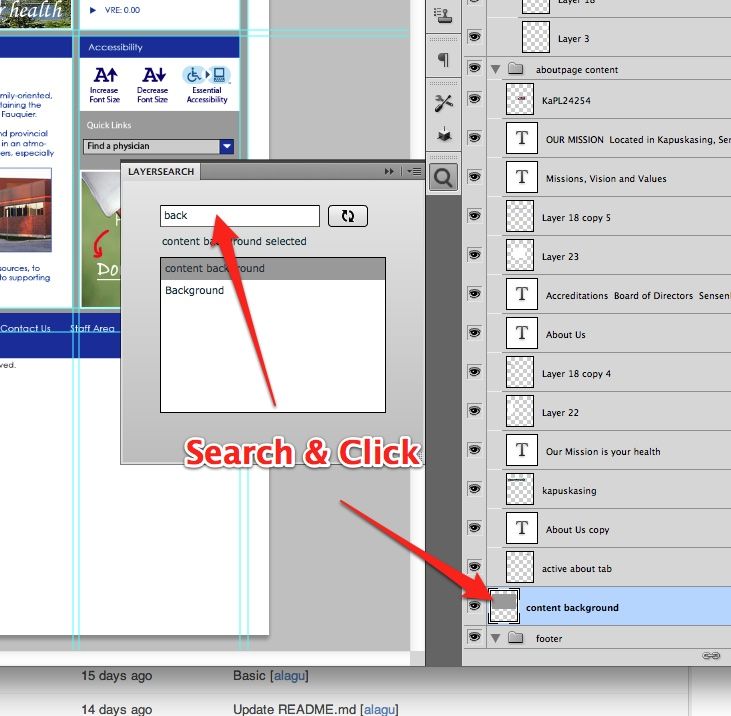The height and width of the screenshot is (716, 731).
Task: Click the link layers chain icon
Action: [711, 656]
